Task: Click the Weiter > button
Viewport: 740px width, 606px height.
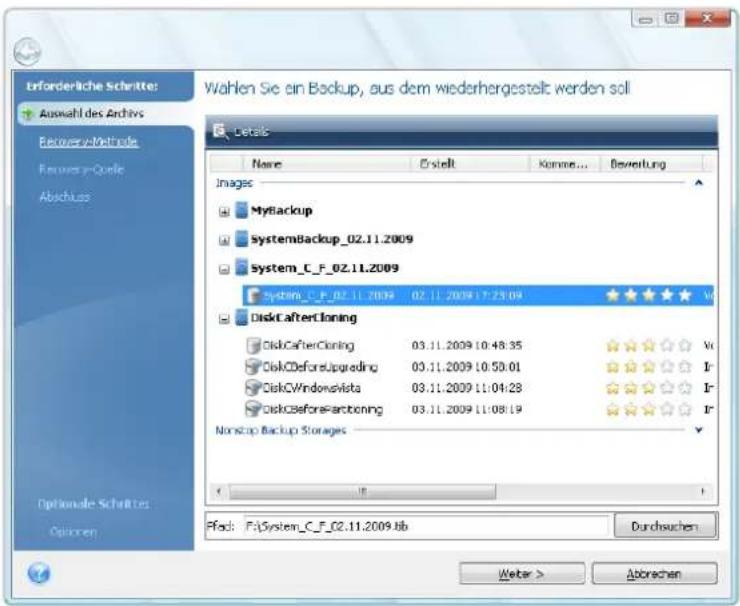Action: (522, 574)
